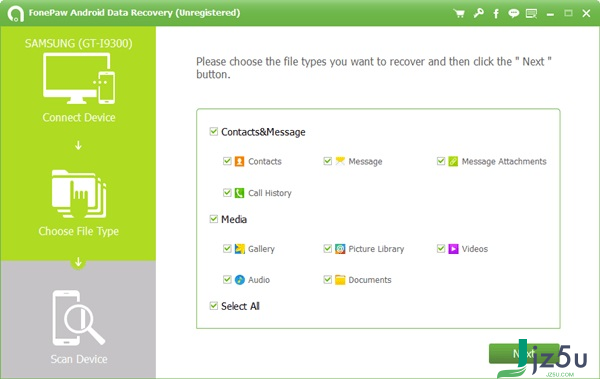Screen dimensions: 600x379
Task: Click the Gallery label text
Action: [x=261, y=249]
